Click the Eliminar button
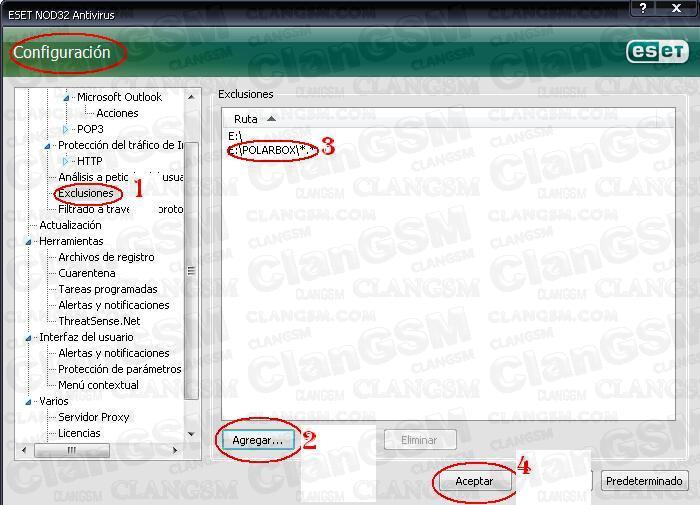Viewport: 700px width, 505px height. [x=420, y=440]
